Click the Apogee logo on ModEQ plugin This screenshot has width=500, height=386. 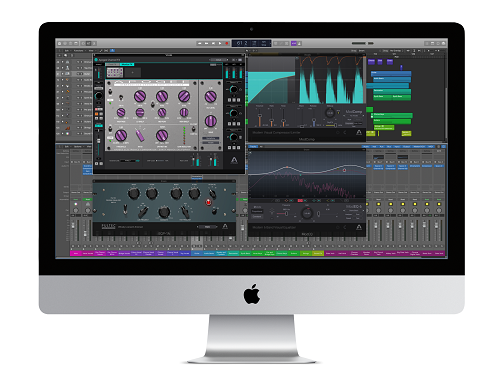359,227
